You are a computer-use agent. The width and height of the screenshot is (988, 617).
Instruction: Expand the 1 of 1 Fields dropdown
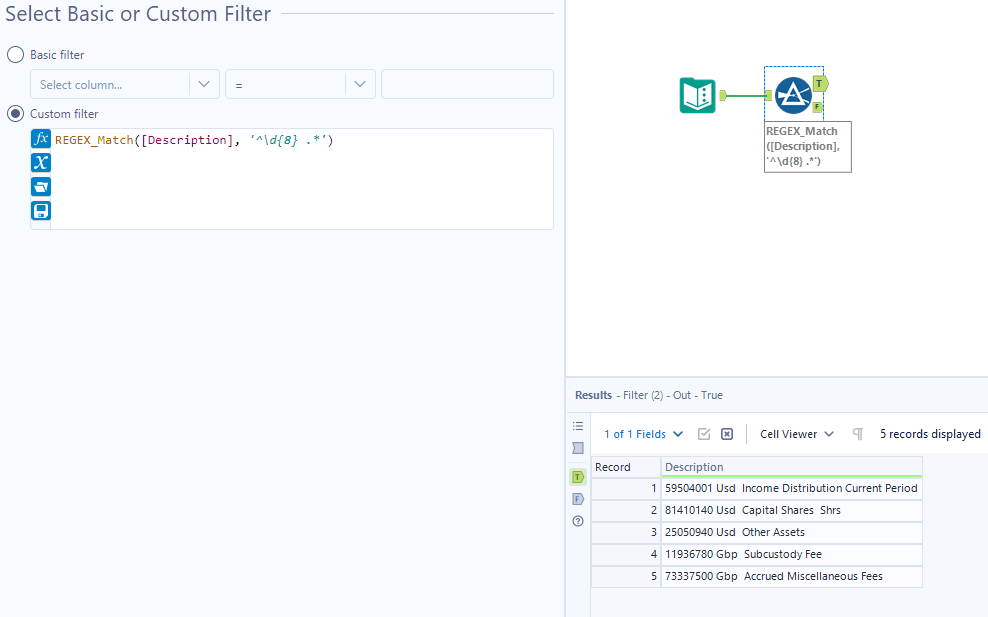[x=643, y=434]
